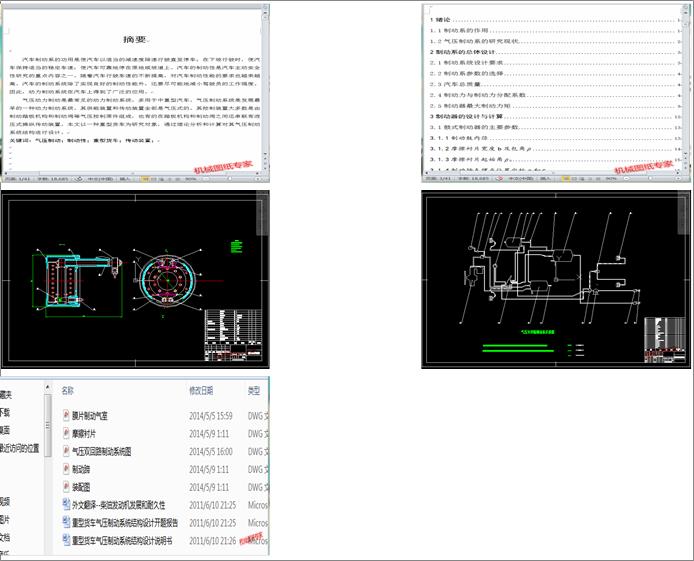Viewport: 694px width, 561px height.
Task: Click page count in abstract window status bar
Action: click(18, 179)
